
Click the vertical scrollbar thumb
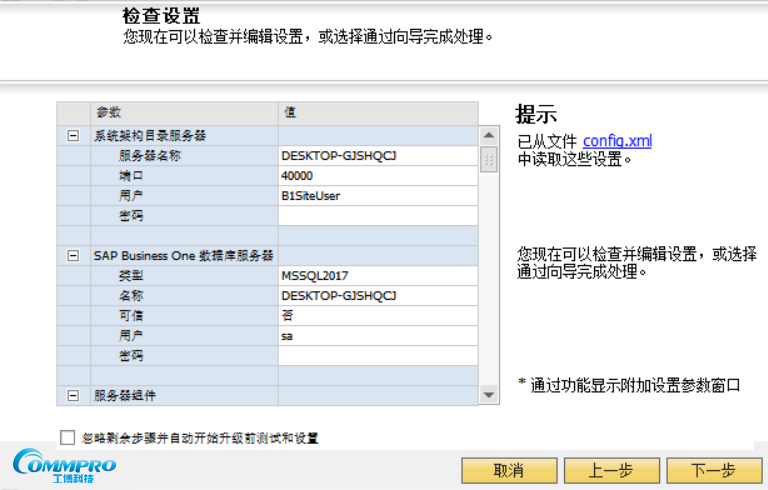click(489, 160)
